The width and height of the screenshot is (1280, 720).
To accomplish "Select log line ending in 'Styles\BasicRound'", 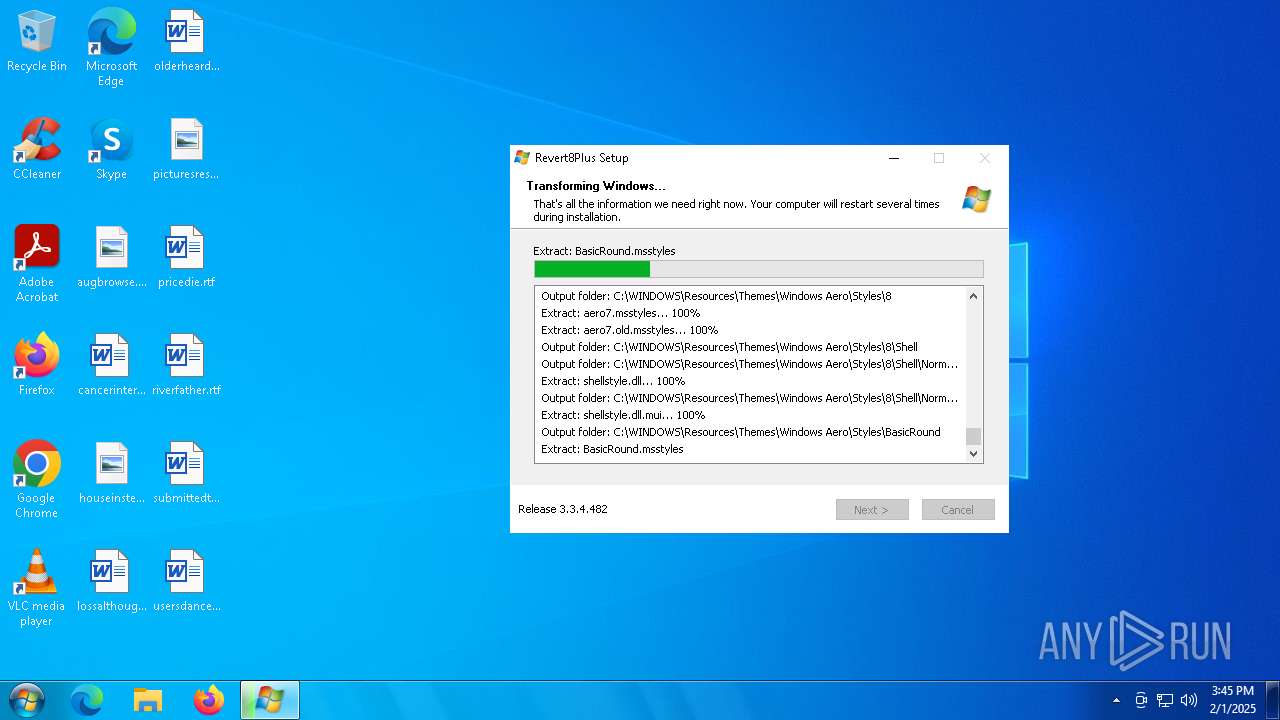I will point(741,432).
